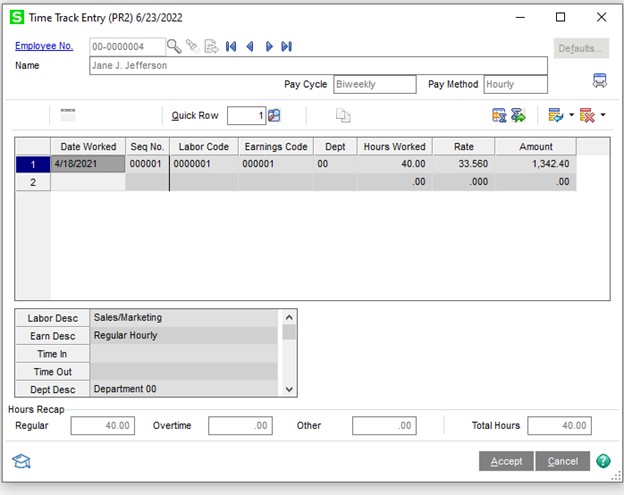
Task: Click the Sage green S application icon
Action: tap(17, 18)
